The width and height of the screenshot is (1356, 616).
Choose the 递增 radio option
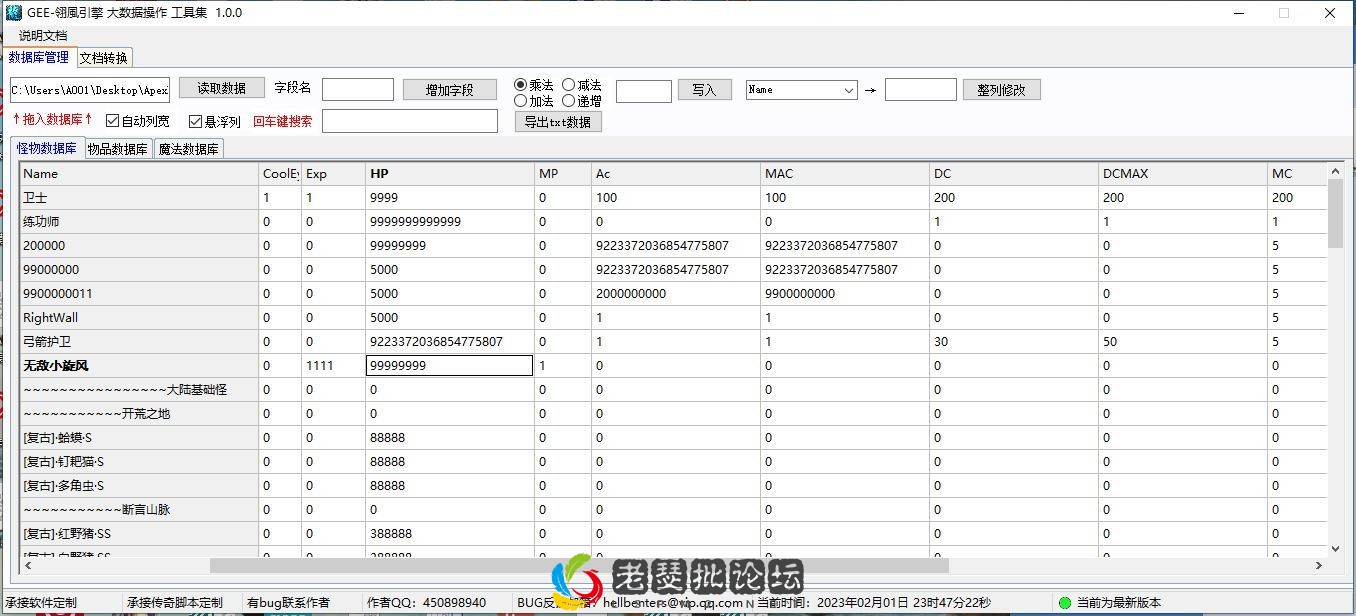point(569,101)
